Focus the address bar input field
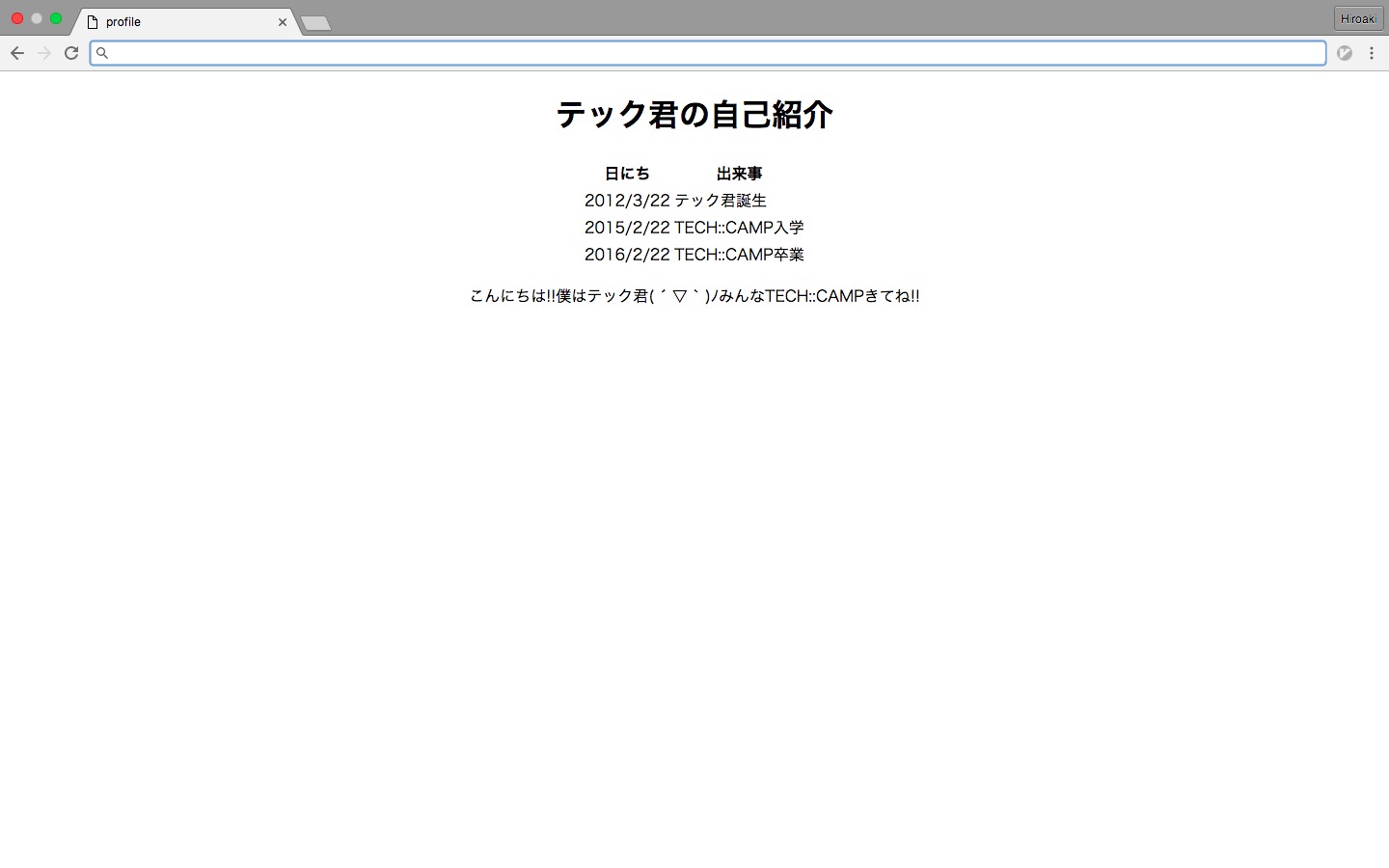1389x868 pixels. (709, 53)
